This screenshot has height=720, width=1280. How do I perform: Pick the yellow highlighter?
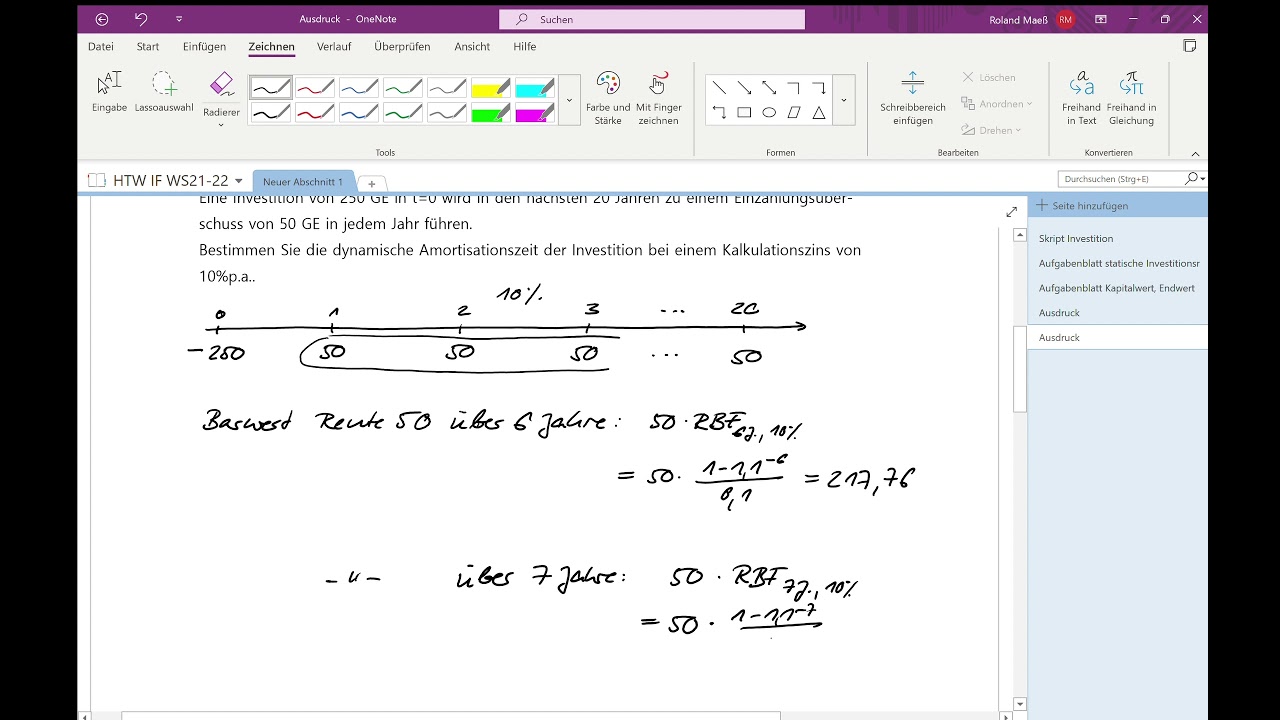(490, 87)
